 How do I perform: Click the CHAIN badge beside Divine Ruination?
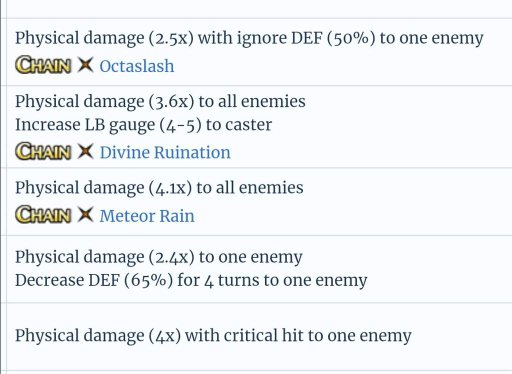click(43, 151)
